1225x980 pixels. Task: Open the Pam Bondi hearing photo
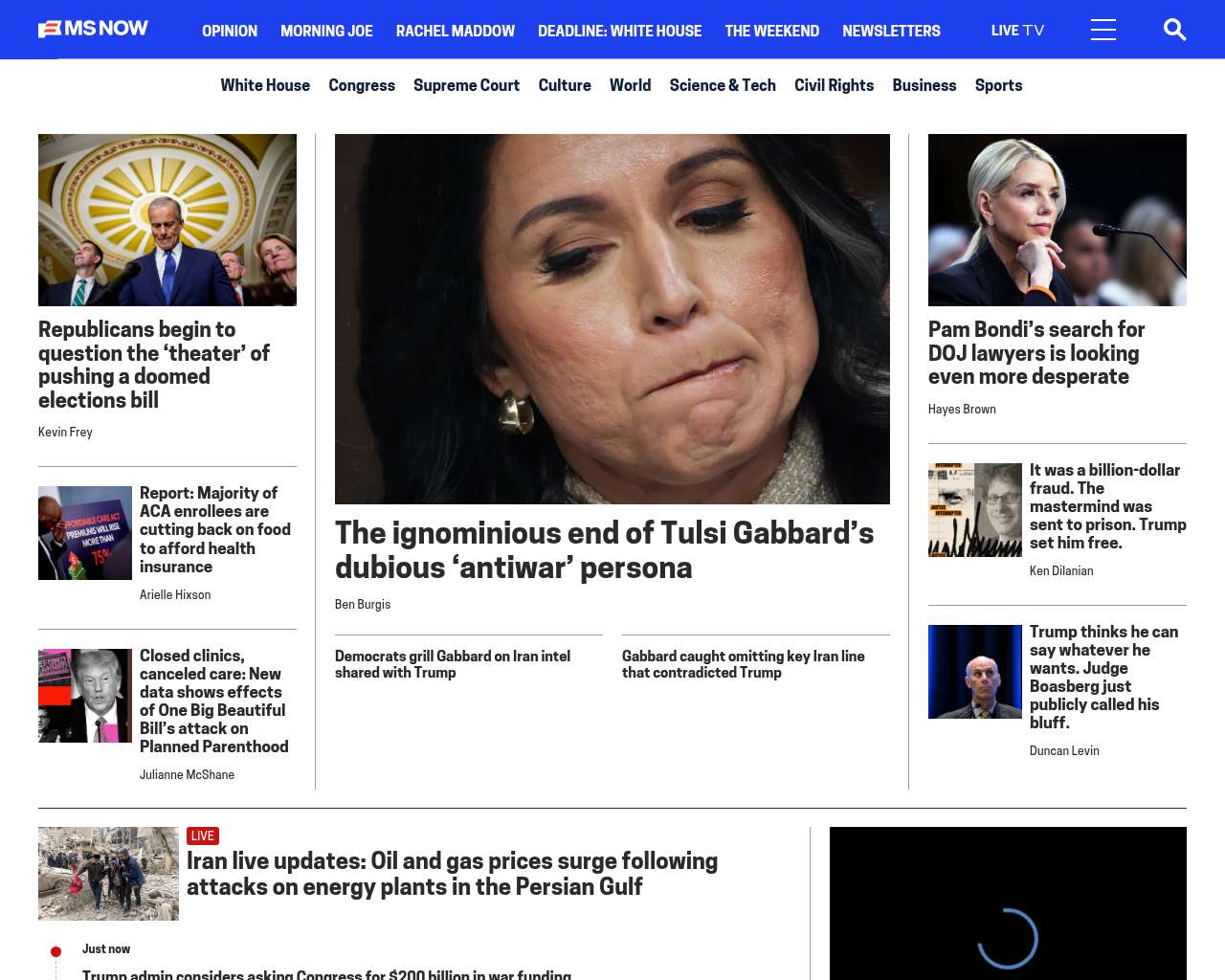coord(1058,220)
